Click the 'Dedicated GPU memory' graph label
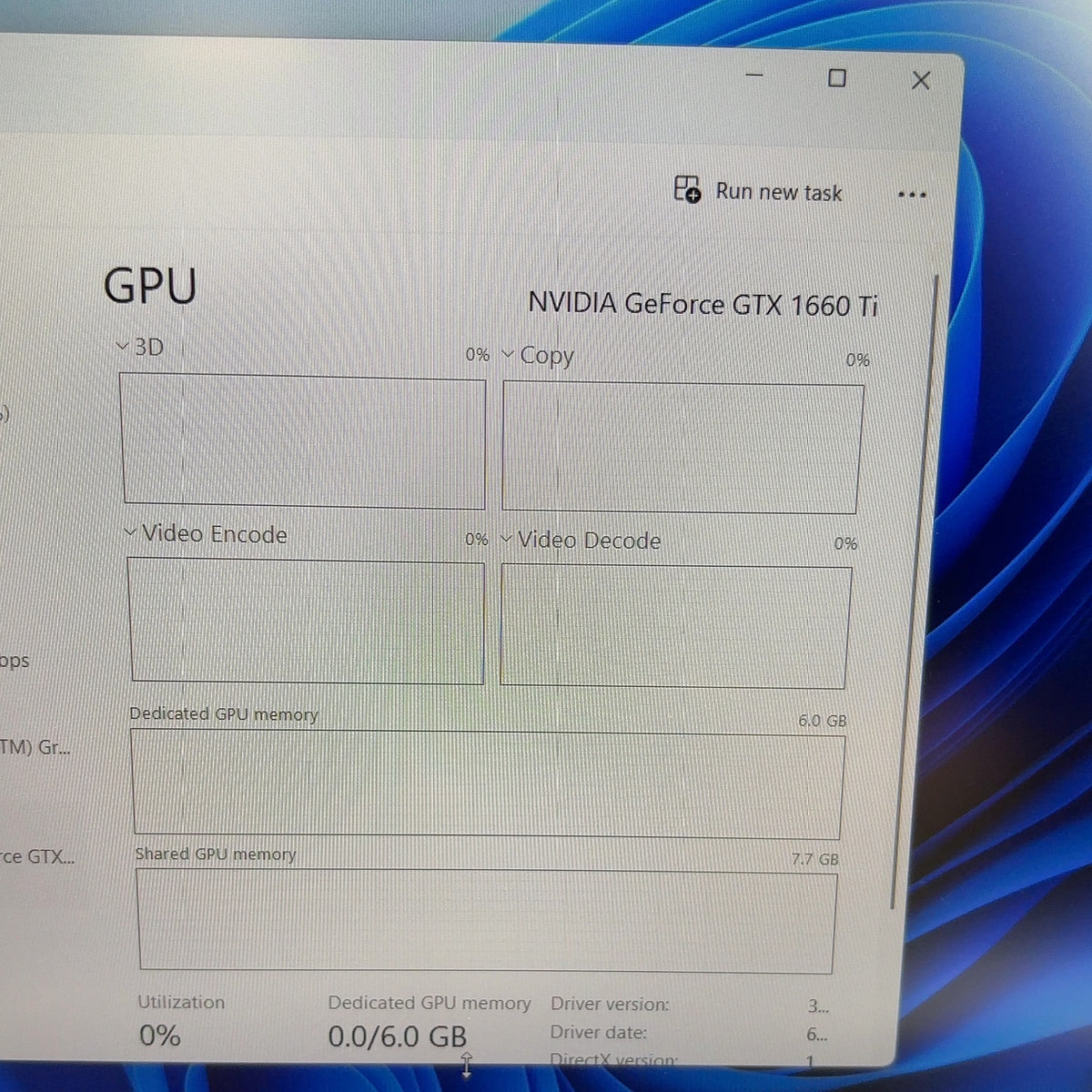The height and width of the screenshot is (1092, 1092). [x=224, y=714]
